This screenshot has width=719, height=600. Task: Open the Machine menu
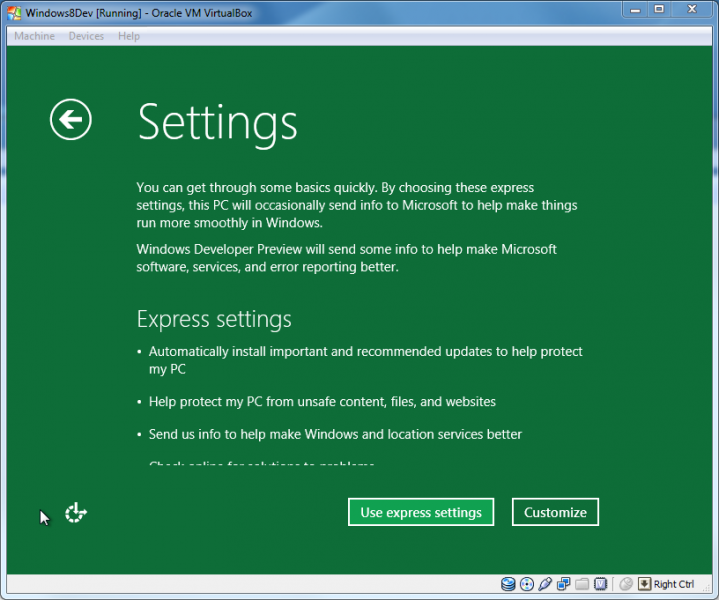(x=34, y=36)
